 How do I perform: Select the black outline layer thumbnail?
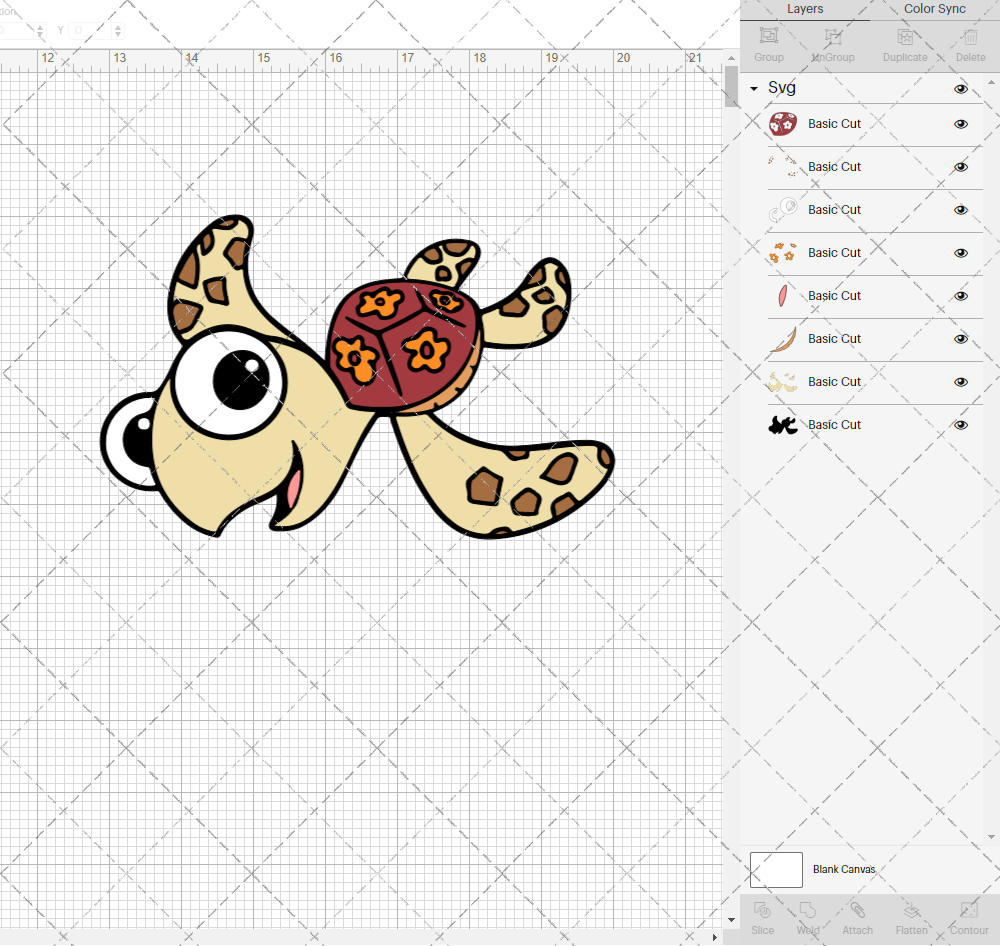point(783,425)
